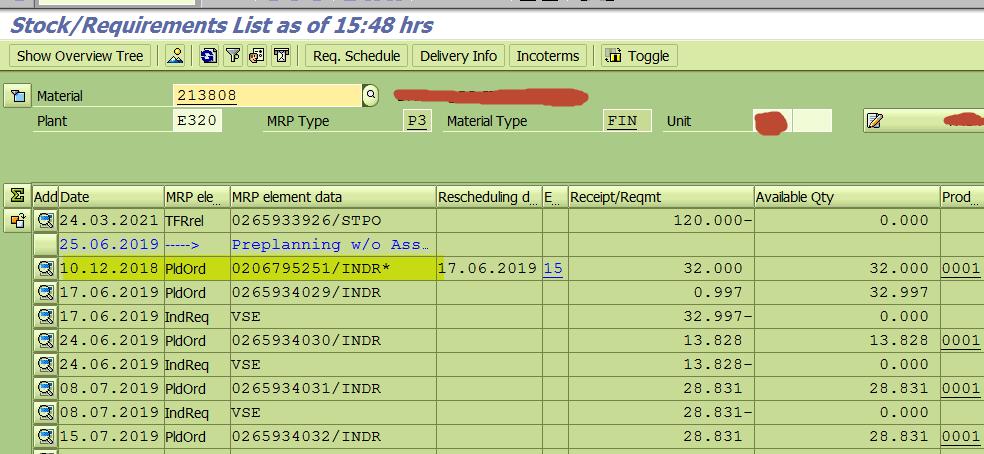Open Delivery Info
The image size is (984, 454).
pyautogui.click(x=458, y=56)
